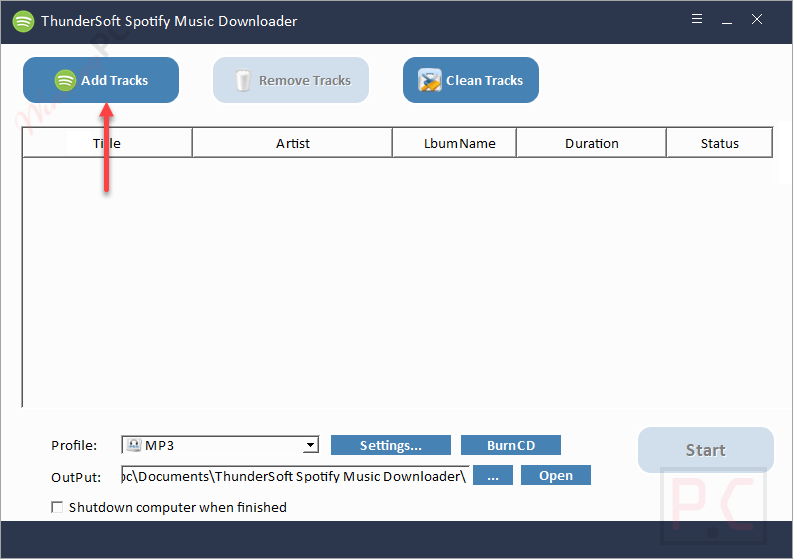The height and width of the screenshot is (559, 793).
Task: Enable Shutdown computer when finished checkbox
Action: tap(57, 507)
